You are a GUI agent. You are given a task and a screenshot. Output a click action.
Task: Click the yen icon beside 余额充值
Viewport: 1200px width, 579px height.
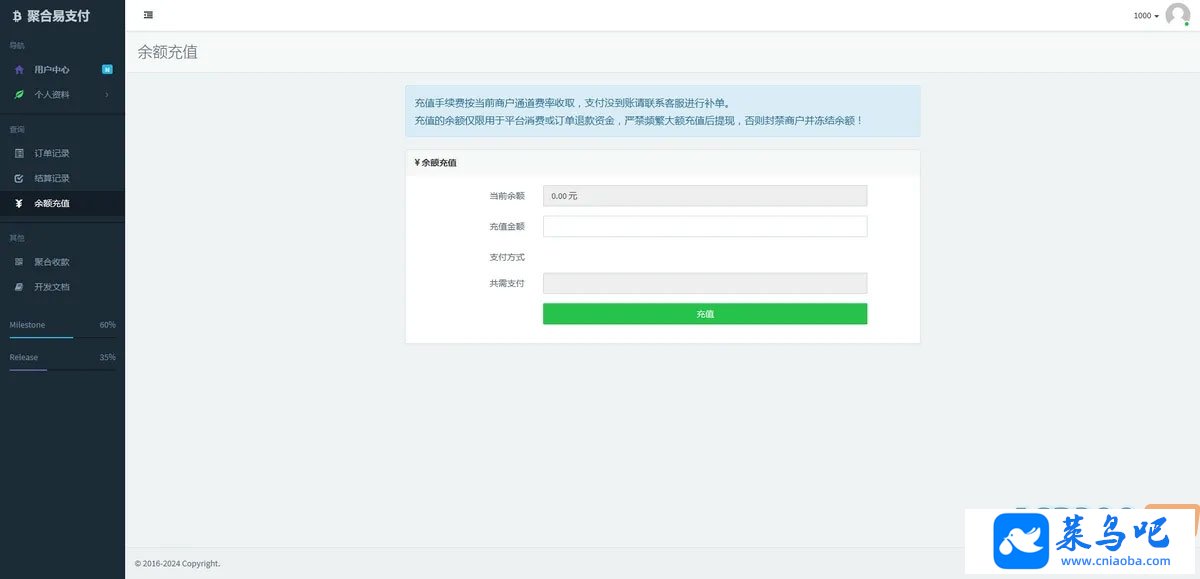(x=19, y=203)
